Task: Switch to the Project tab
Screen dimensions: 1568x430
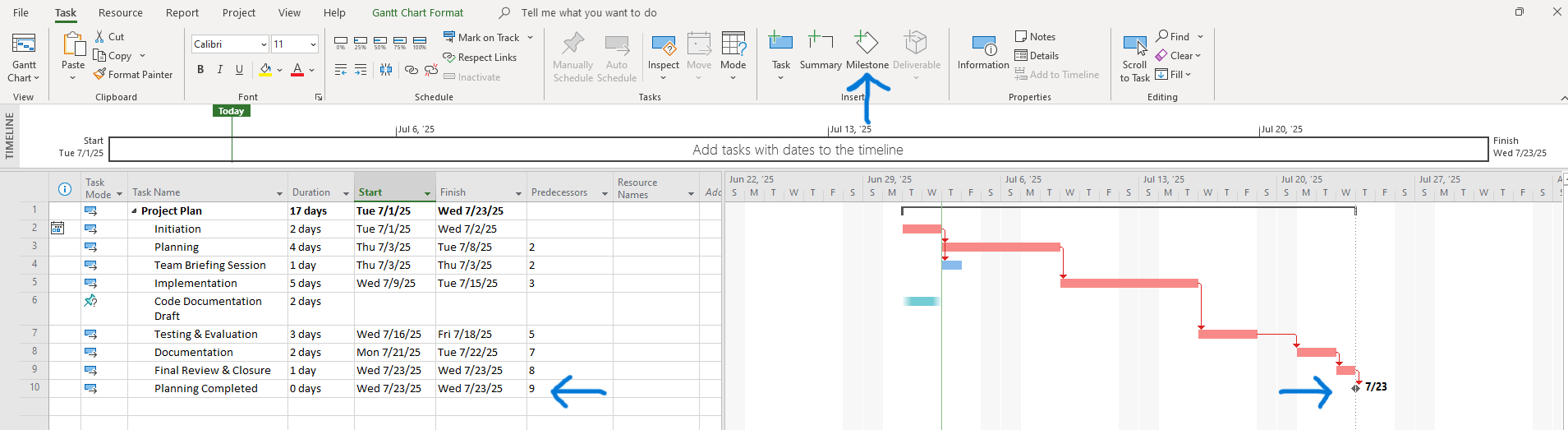Action: [239, 12]
